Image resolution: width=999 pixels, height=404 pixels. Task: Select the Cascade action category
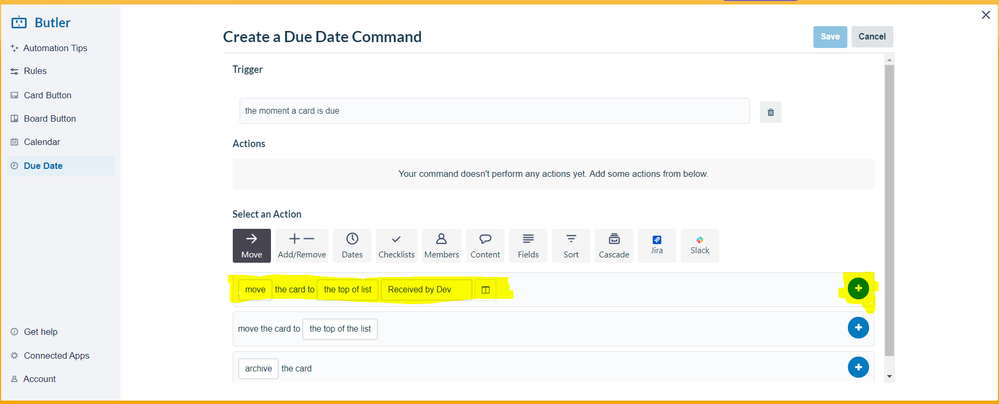coord(614,246)
